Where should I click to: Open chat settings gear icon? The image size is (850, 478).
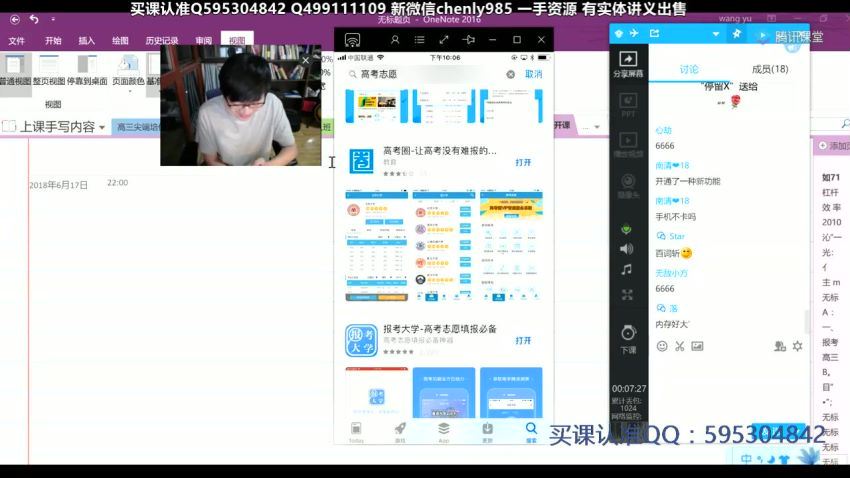tap(797, 346)
